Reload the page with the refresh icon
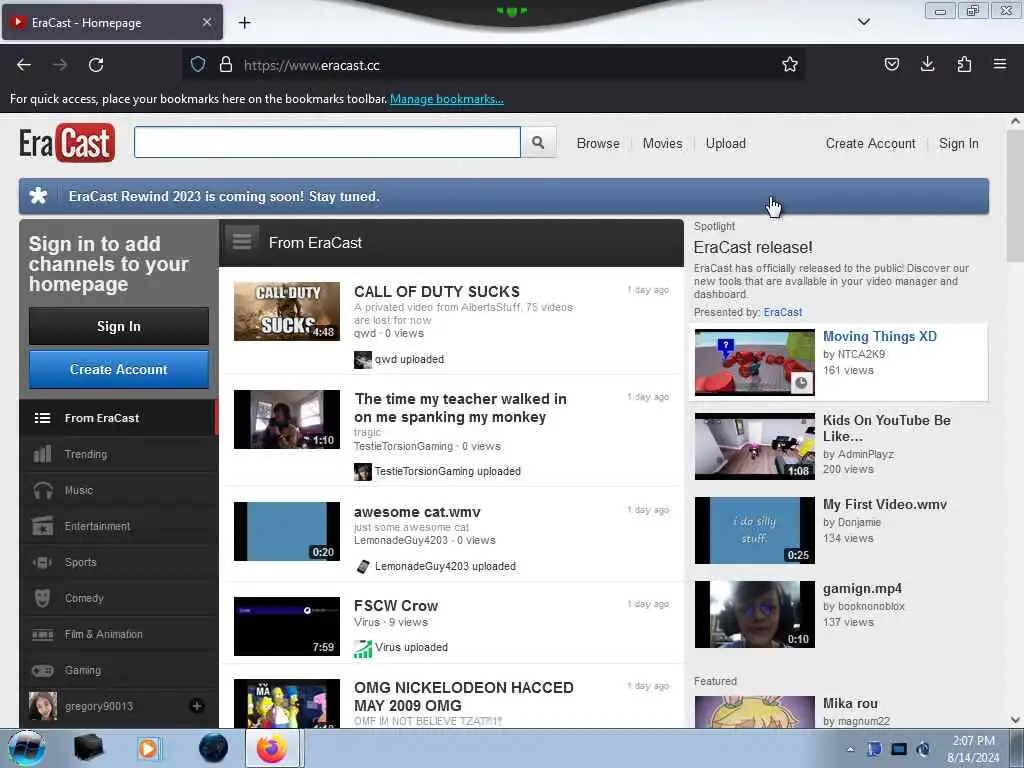 coord(96,65)
